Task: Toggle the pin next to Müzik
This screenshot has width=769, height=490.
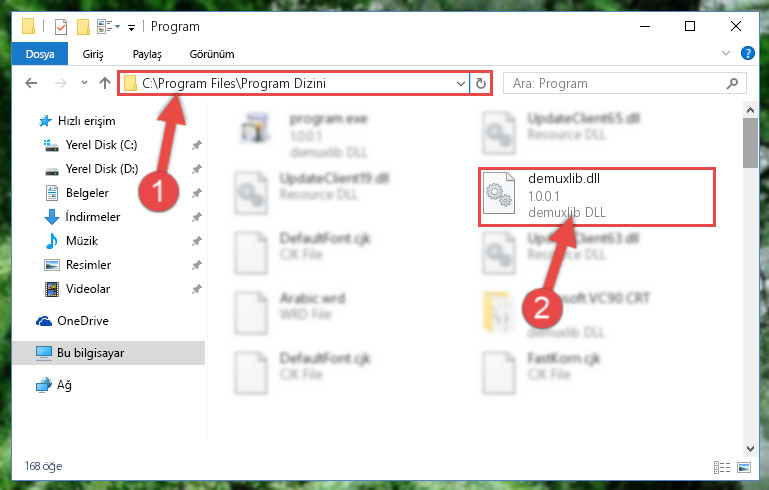Action: 197,241
